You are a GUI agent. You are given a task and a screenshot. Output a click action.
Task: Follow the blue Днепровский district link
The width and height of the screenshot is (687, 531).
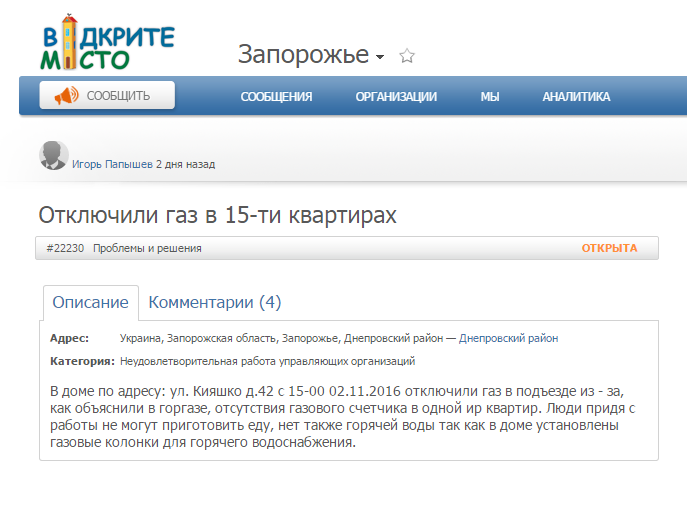click(x=492, y=338)
